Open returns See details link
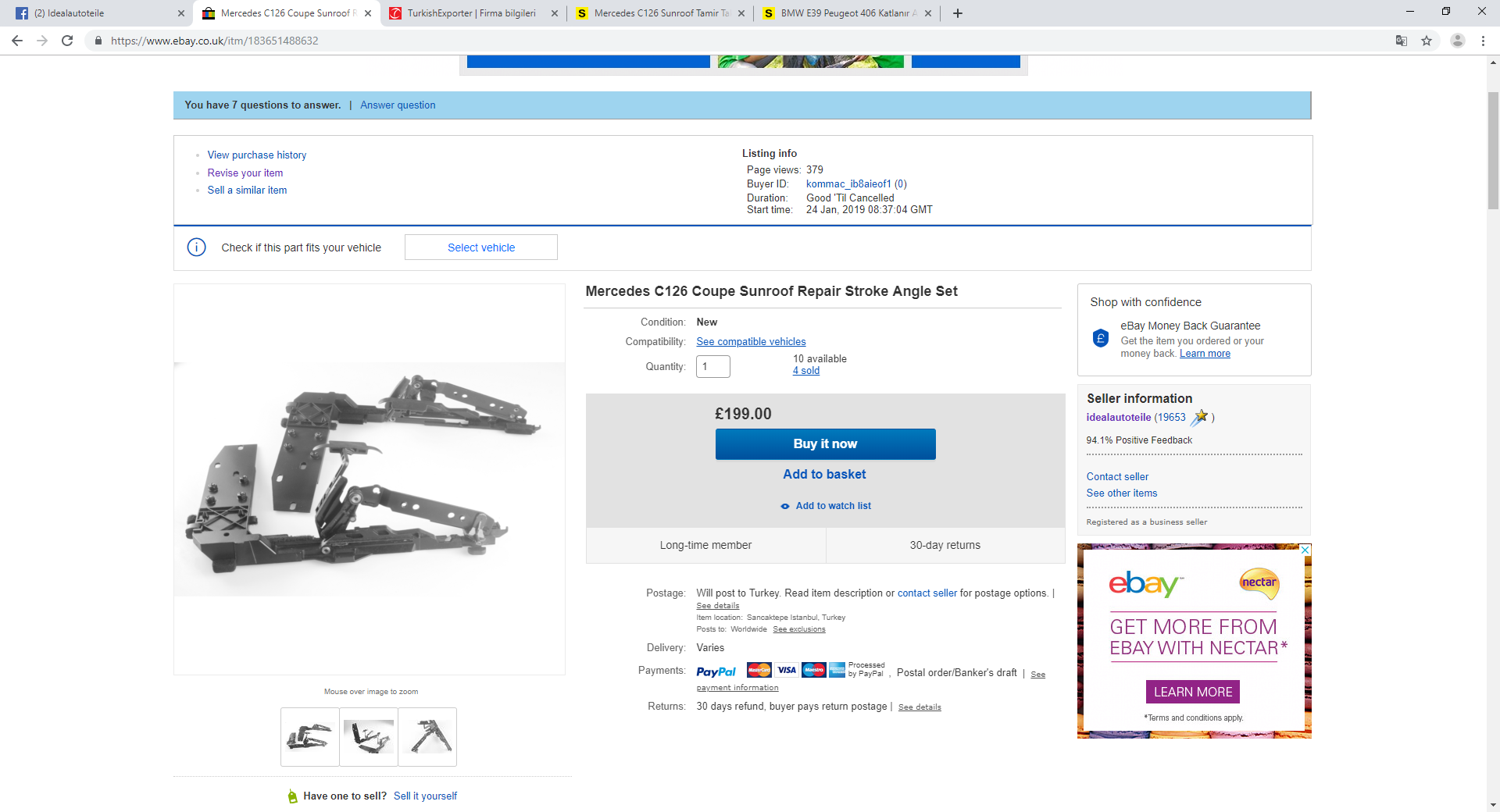The image size is (1500, 812). 920,707
